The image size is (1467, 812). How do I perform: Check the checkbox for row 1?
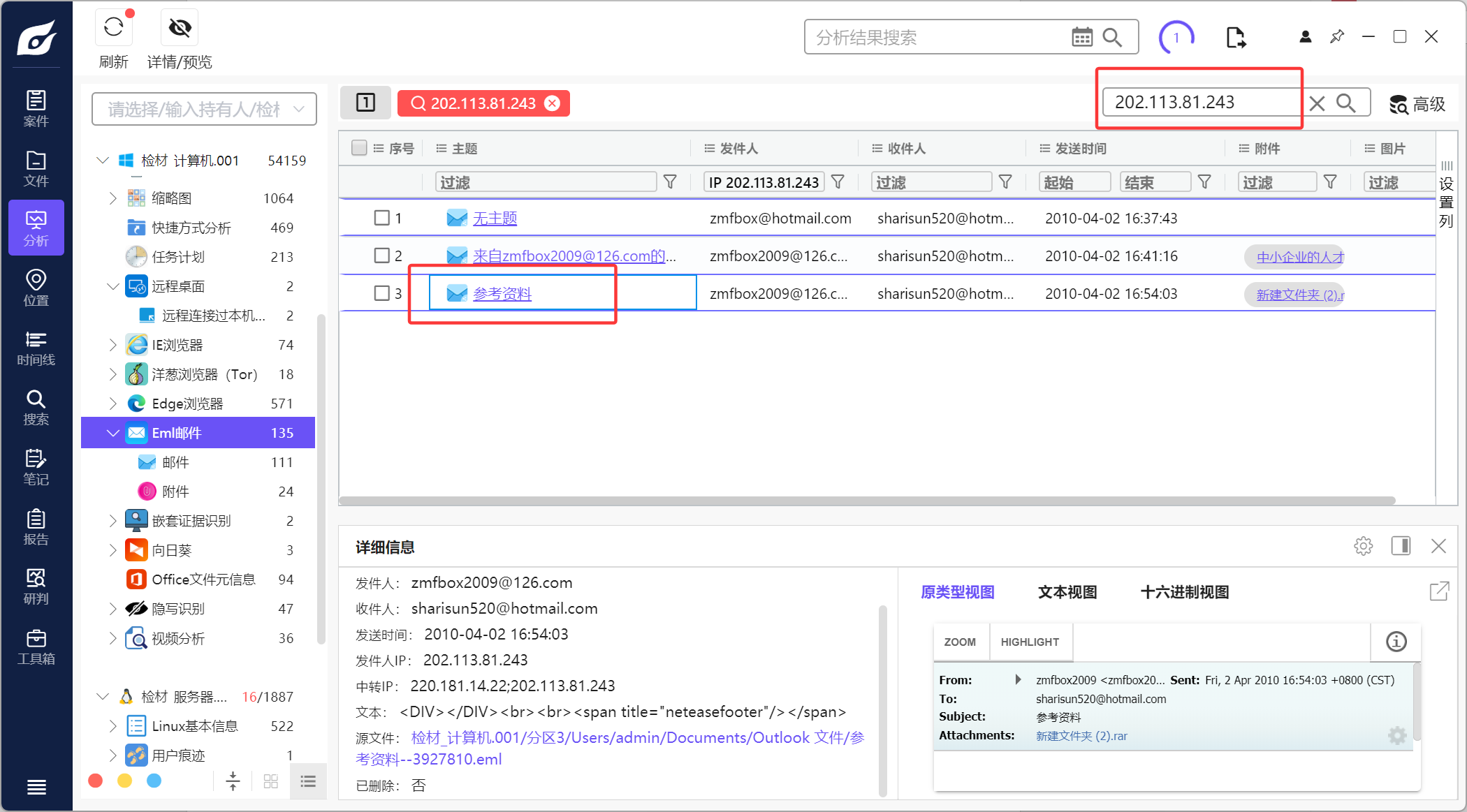coord(381,218)
